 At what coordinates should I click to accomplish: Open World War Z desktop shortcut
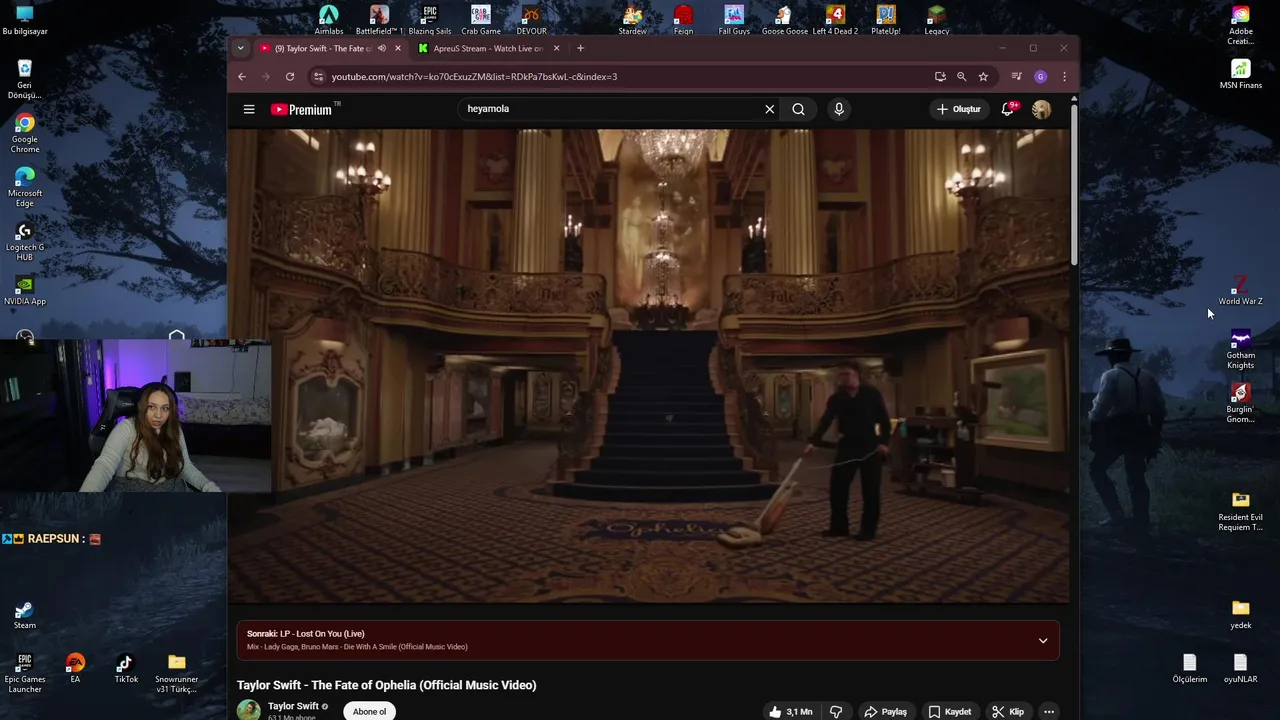(1240, 291)
